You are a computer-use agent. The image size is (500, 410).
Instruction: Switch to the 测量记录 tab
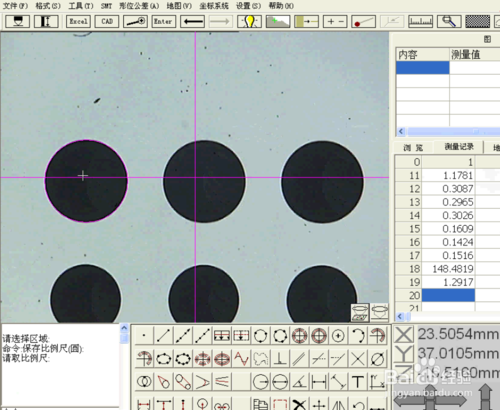pos(459,147)
